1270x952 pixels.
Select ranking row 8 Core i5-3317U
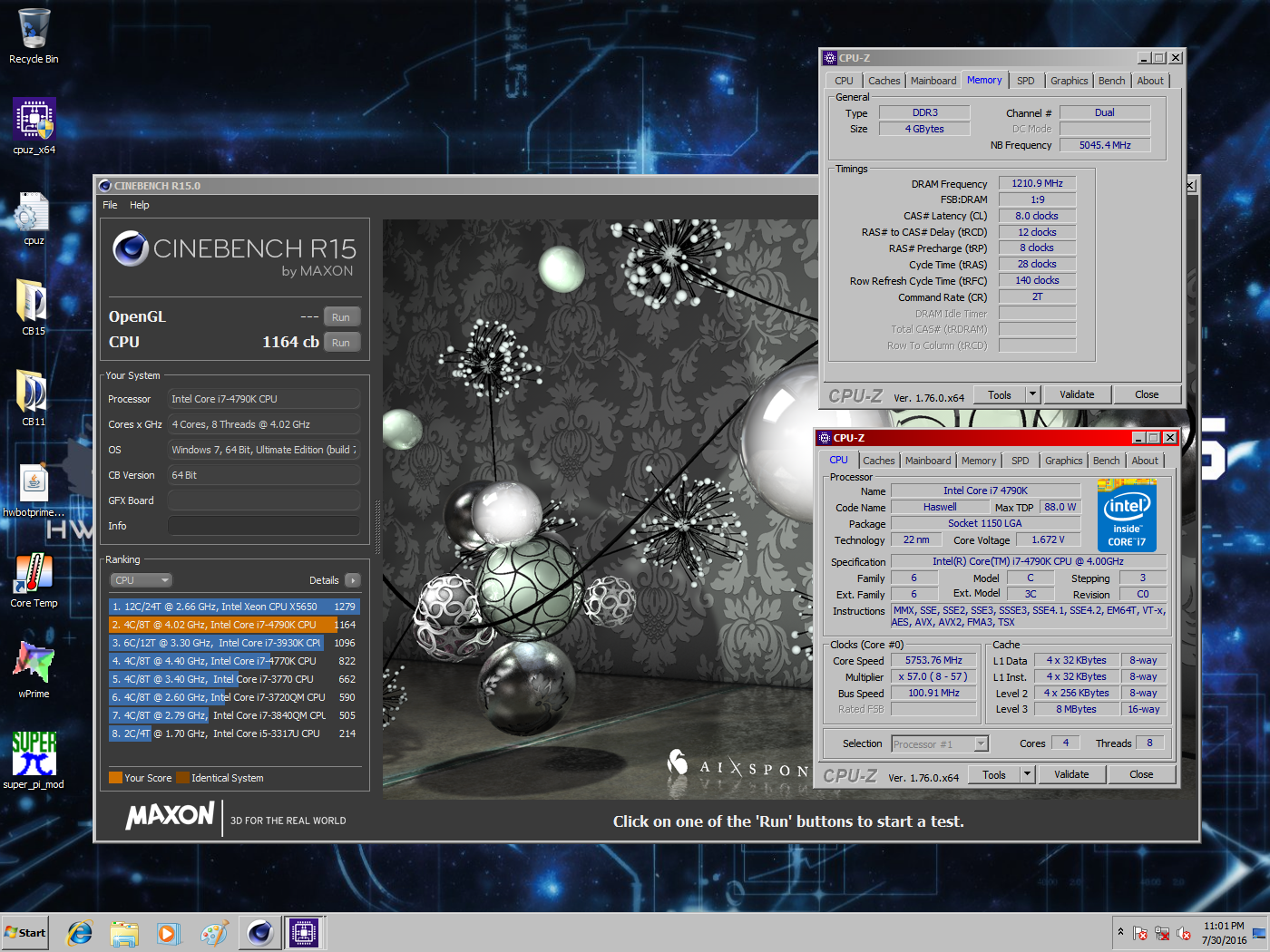coord(234,733)
